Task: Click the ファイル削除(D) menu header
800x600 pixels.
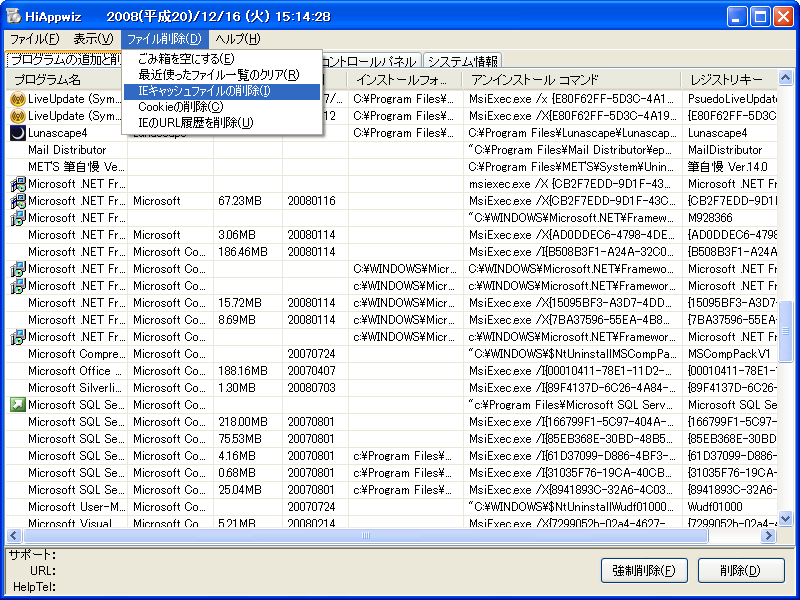Action: tap(164, 39)
